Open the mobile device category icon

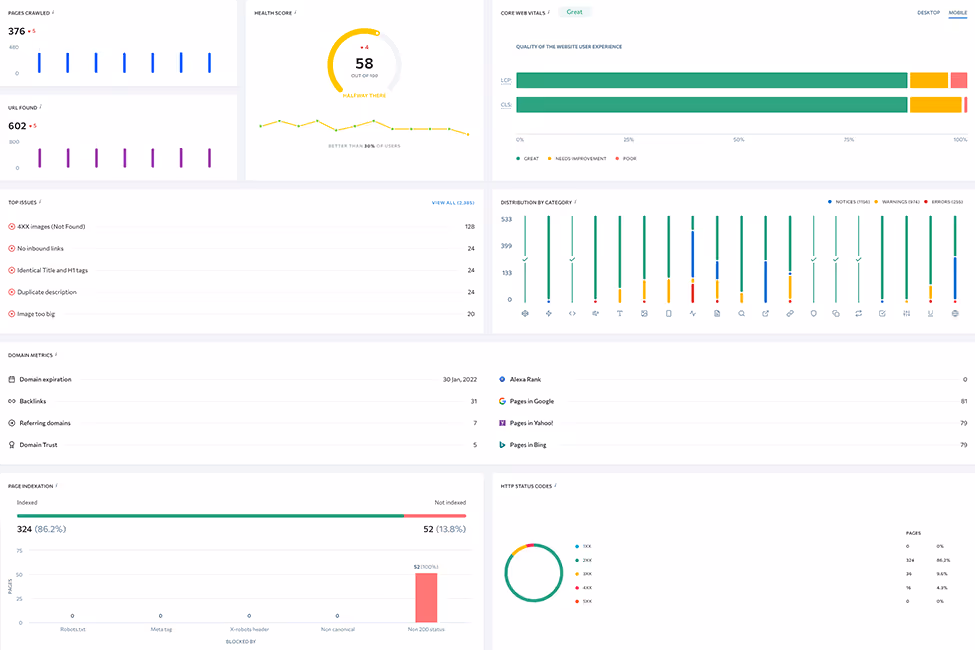pos(668,313)
